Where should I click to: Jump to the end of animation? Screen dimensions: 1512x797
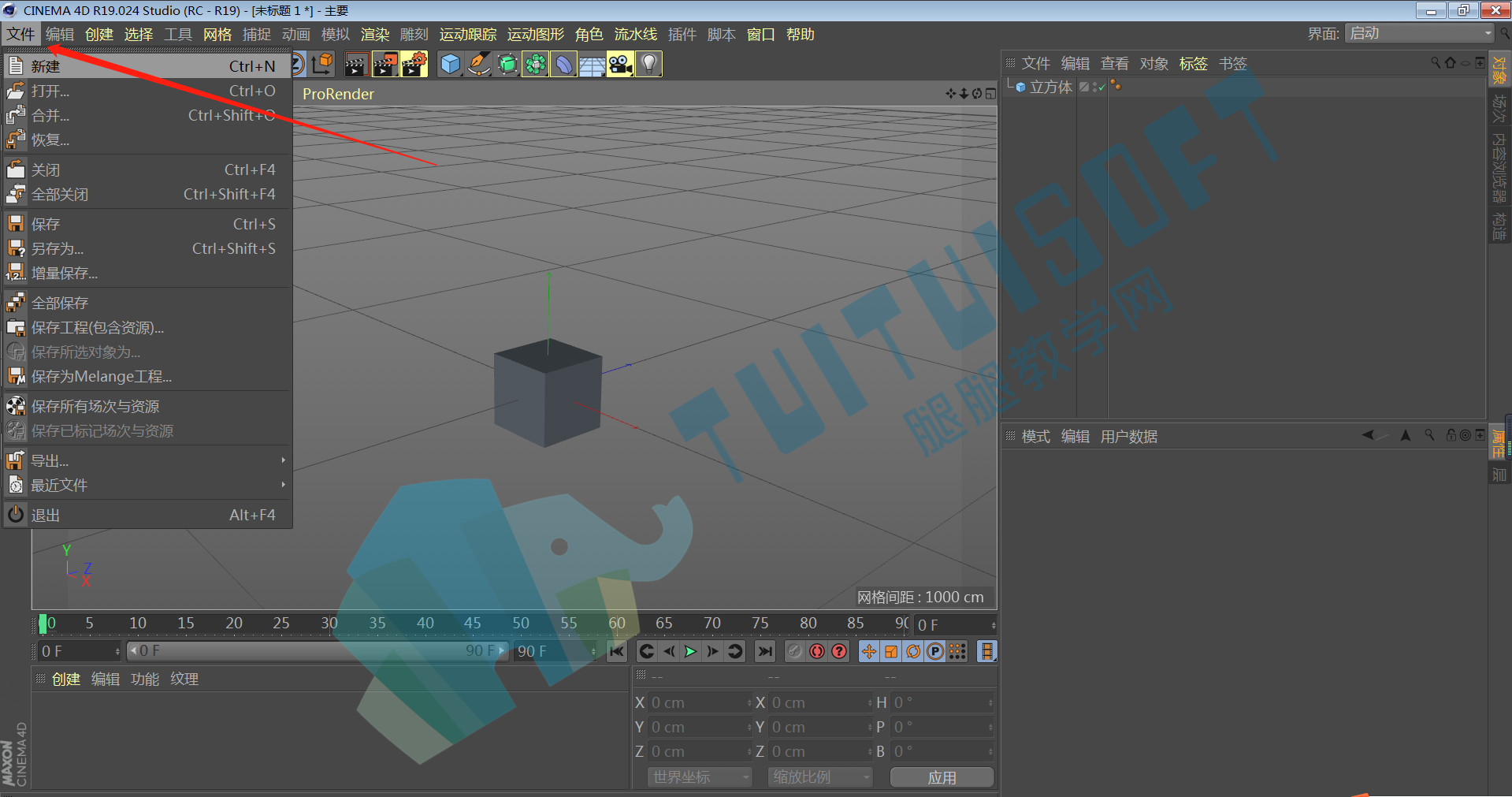764,651
